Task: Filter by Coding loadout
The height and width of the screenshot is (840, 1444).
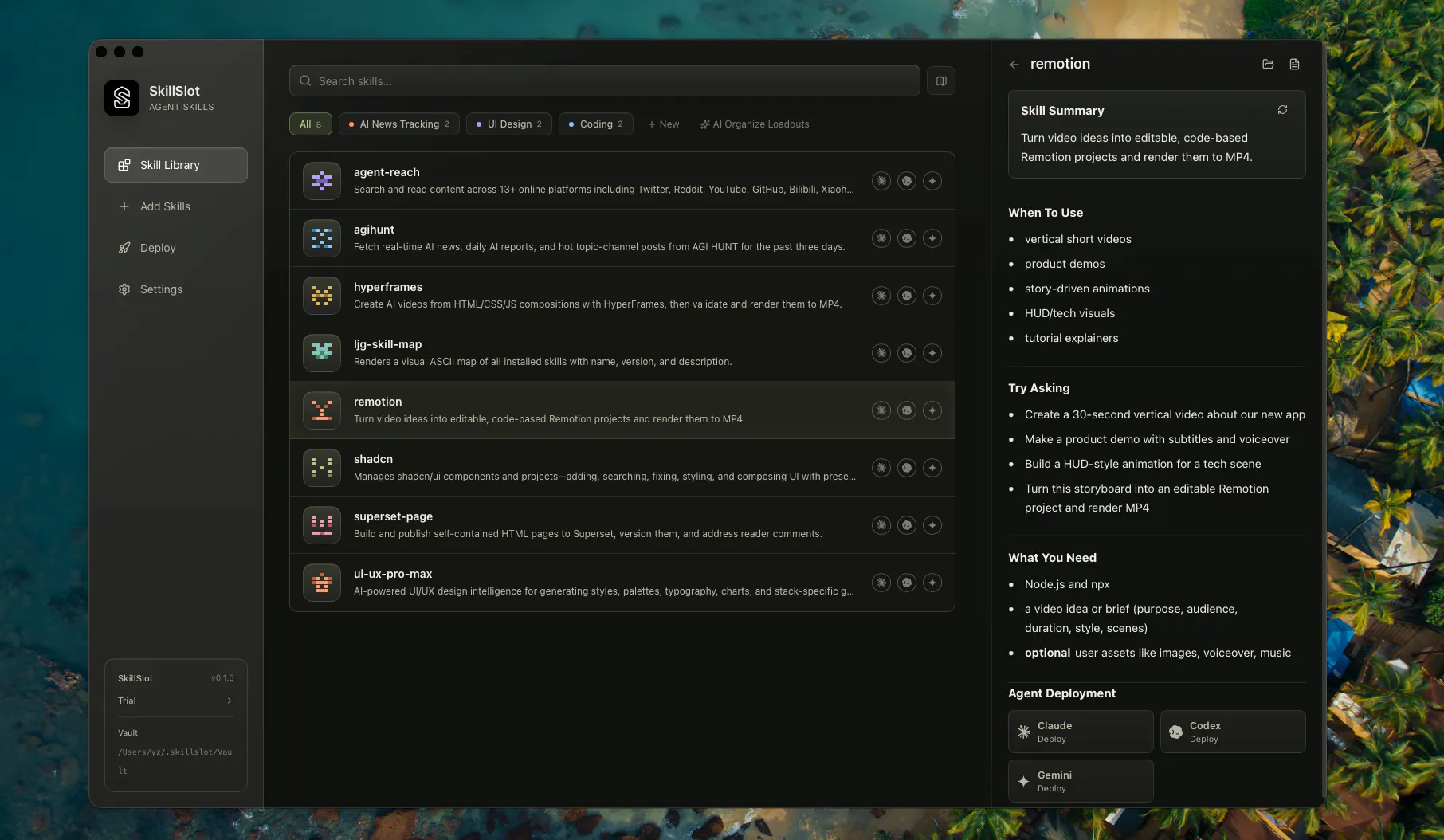Action: click(x=596, y=124)
